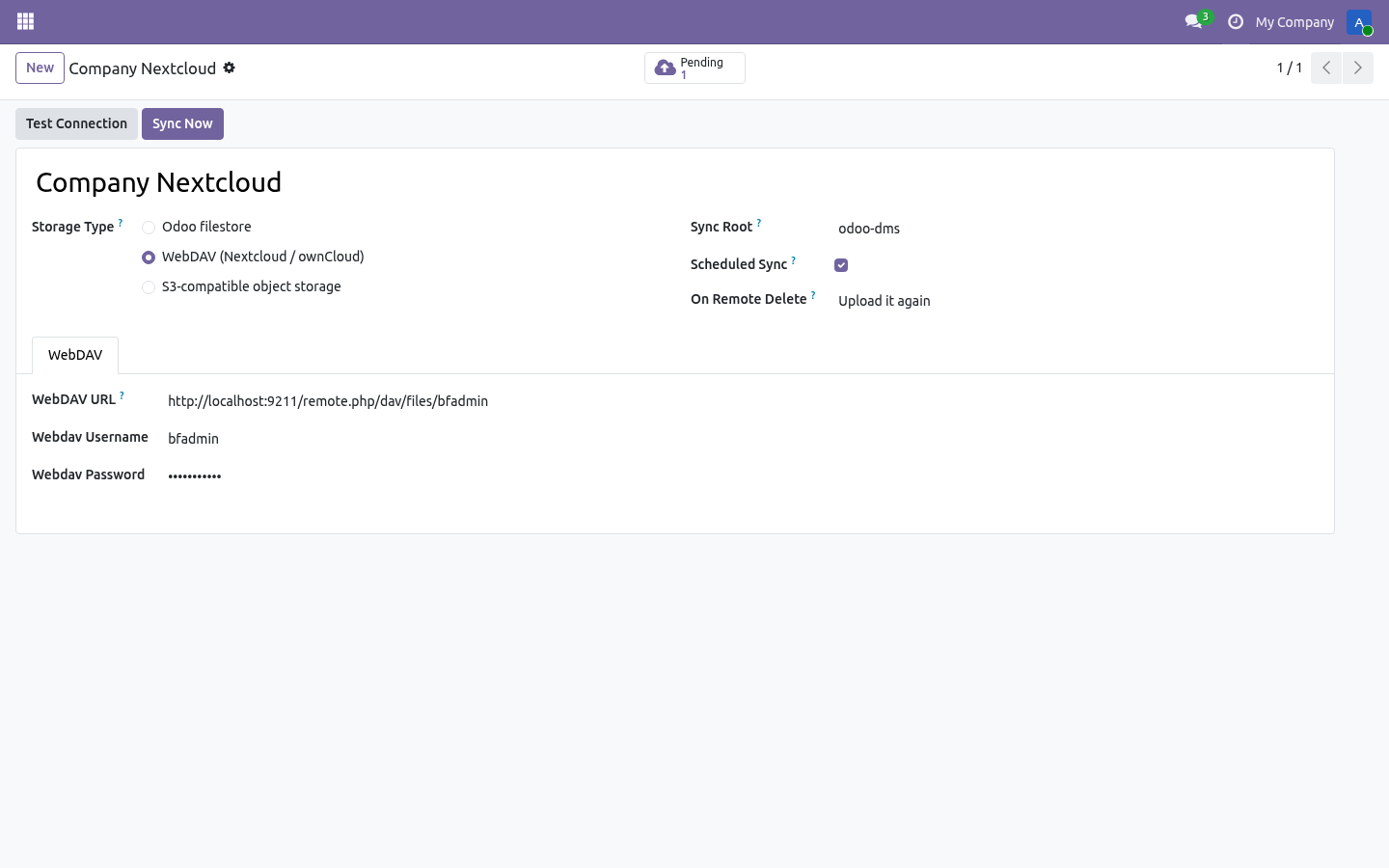This screenshot has height=868, width=1389.
Task: Click My Company in the top bar
Action: pyautogui.click(x=1294, y=22)
